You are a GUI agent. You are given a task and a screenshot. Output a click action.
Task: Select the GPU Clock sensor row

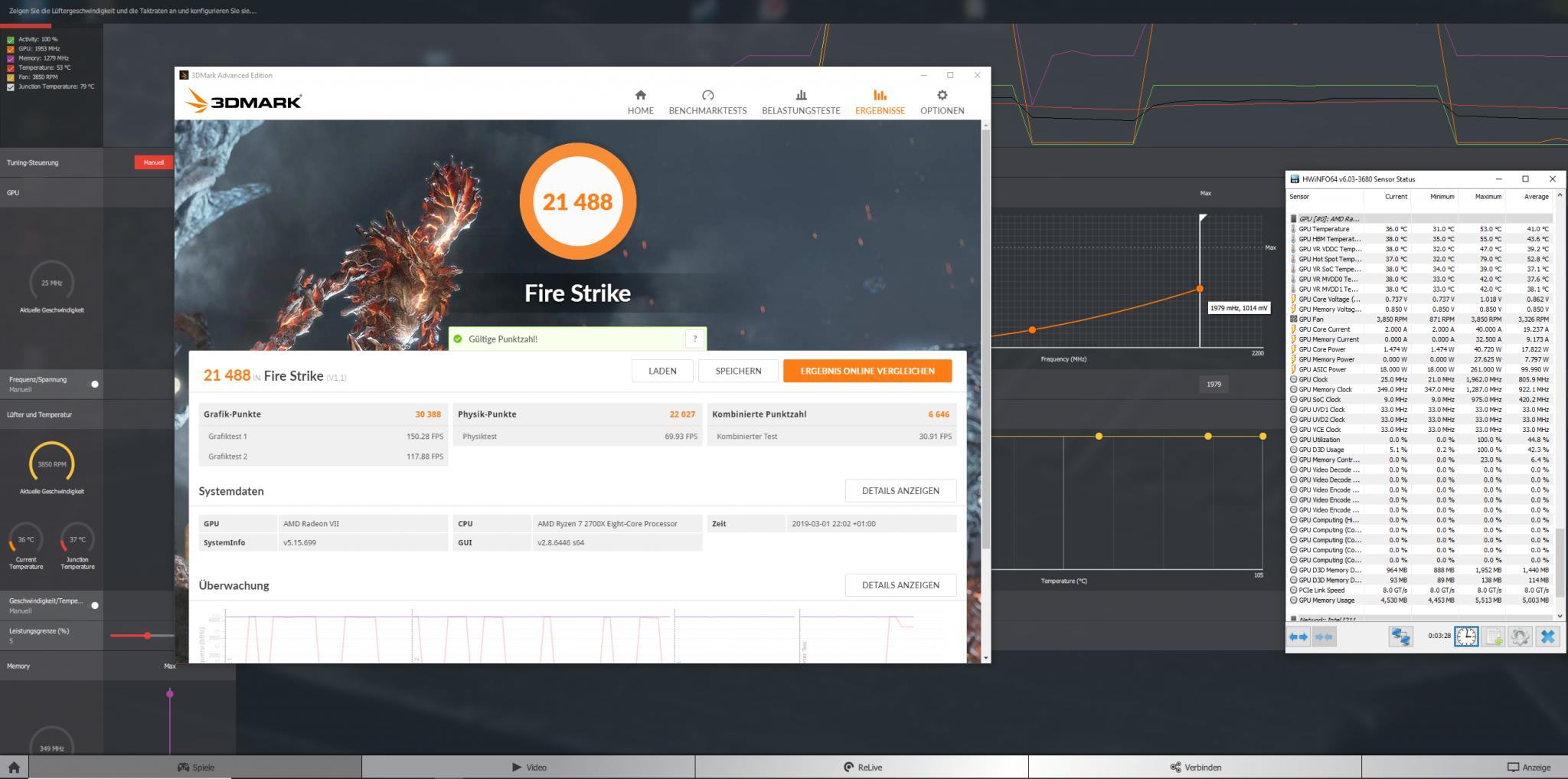(x=1420, y=379)
